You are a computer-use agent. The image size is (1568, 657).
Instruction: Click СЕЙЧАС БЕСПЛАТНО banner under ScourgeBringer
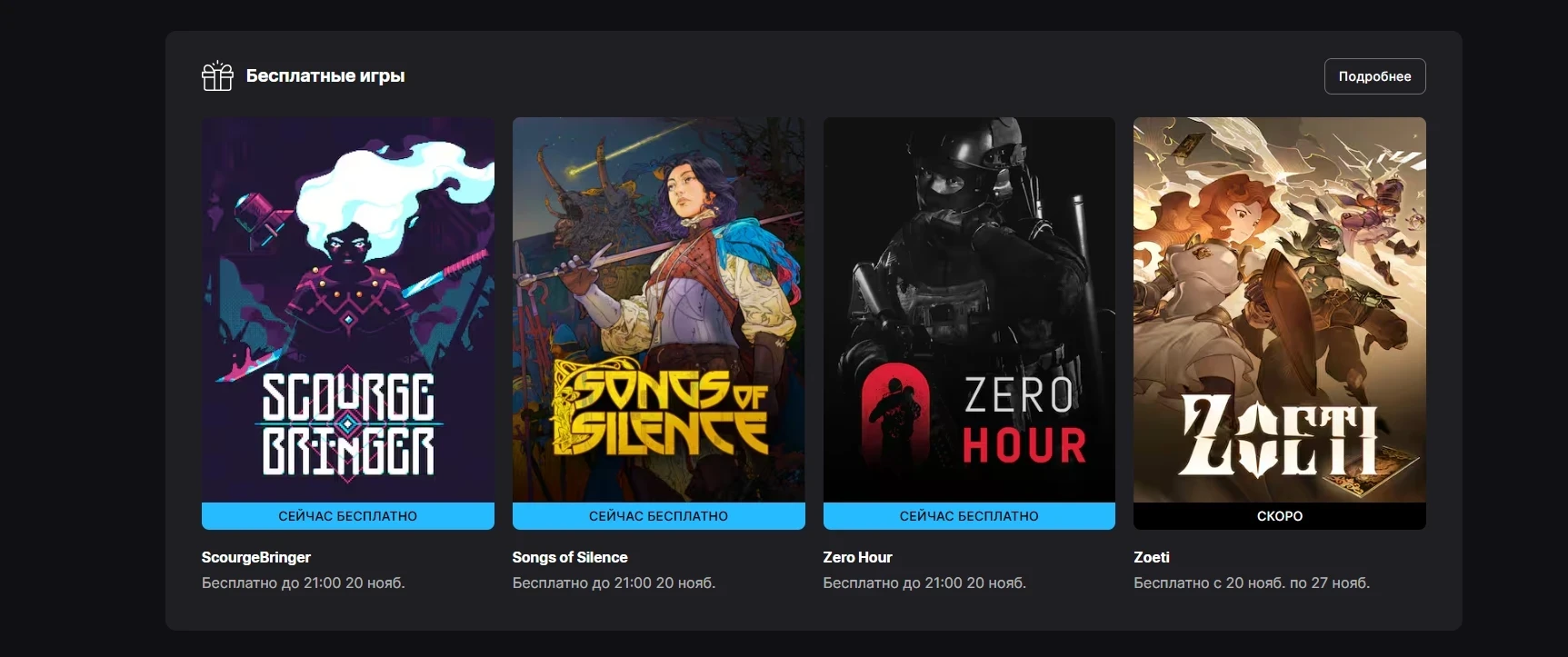tap(348, 516)
